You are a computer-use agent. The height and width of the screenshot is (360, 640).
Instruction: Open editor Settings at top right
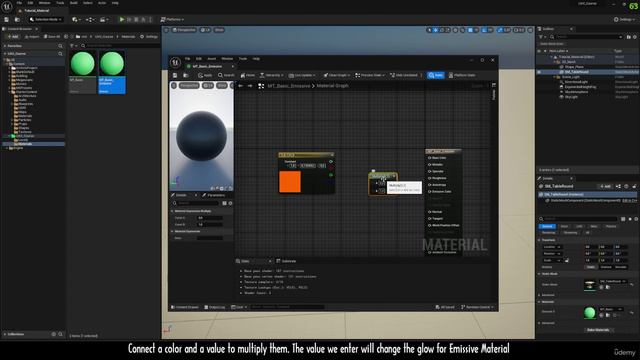pyautogui.click(x=625, y=20)
